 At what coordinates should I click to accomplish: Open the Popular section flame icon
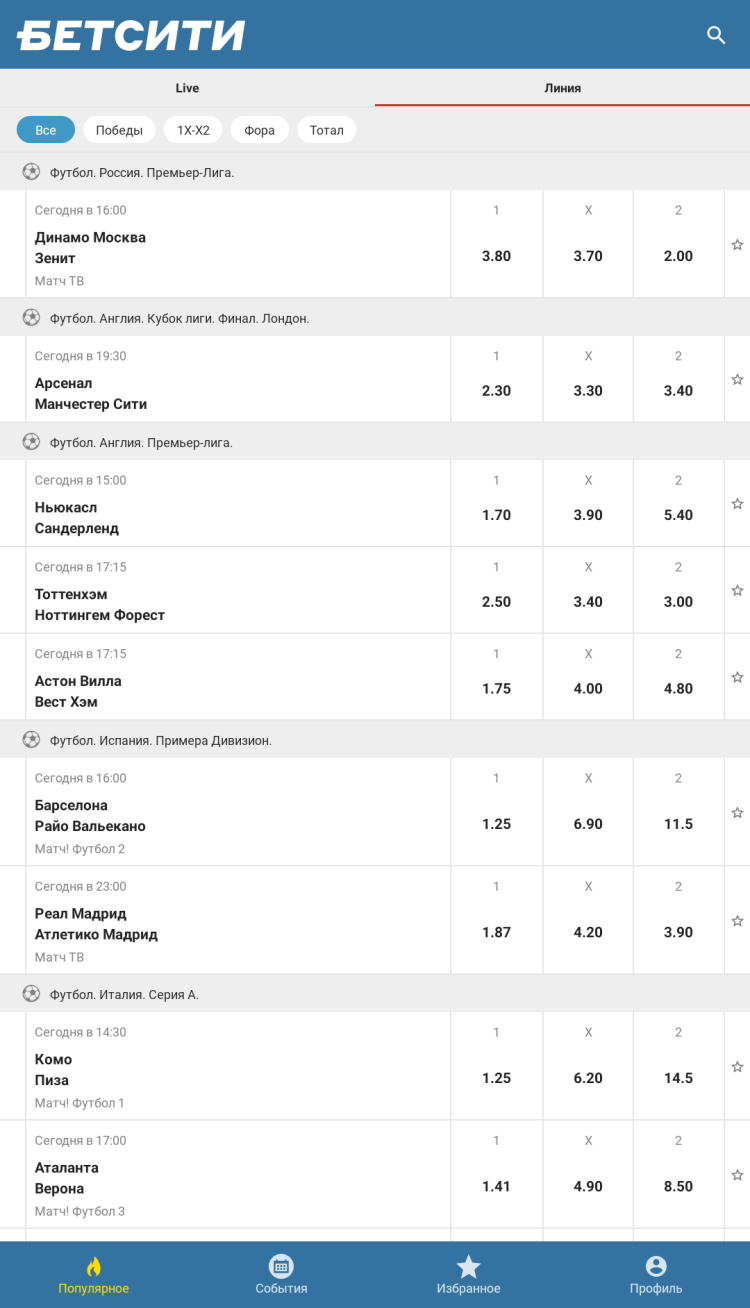tap(94, 1266)
